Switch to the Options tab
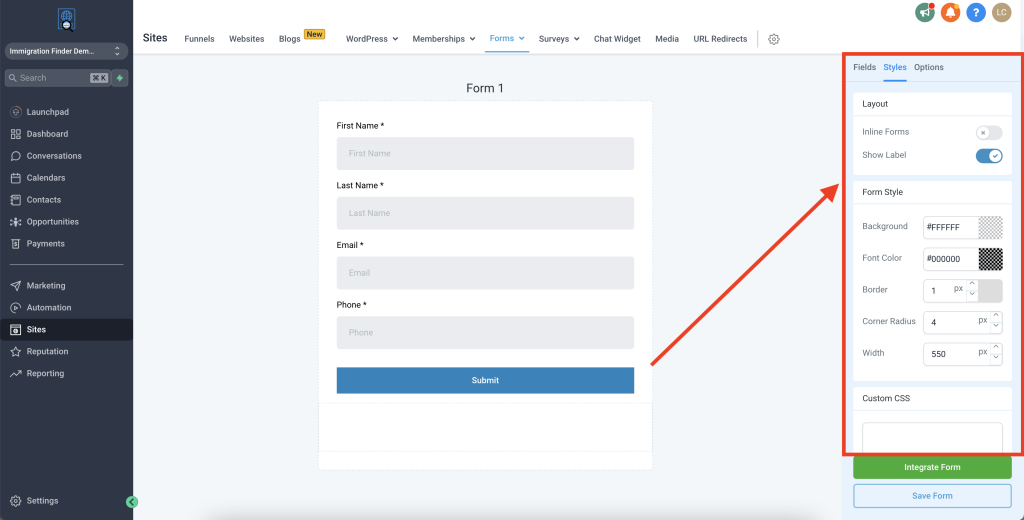The height and width of the screenshot is (520, 1024). point(928,67)
